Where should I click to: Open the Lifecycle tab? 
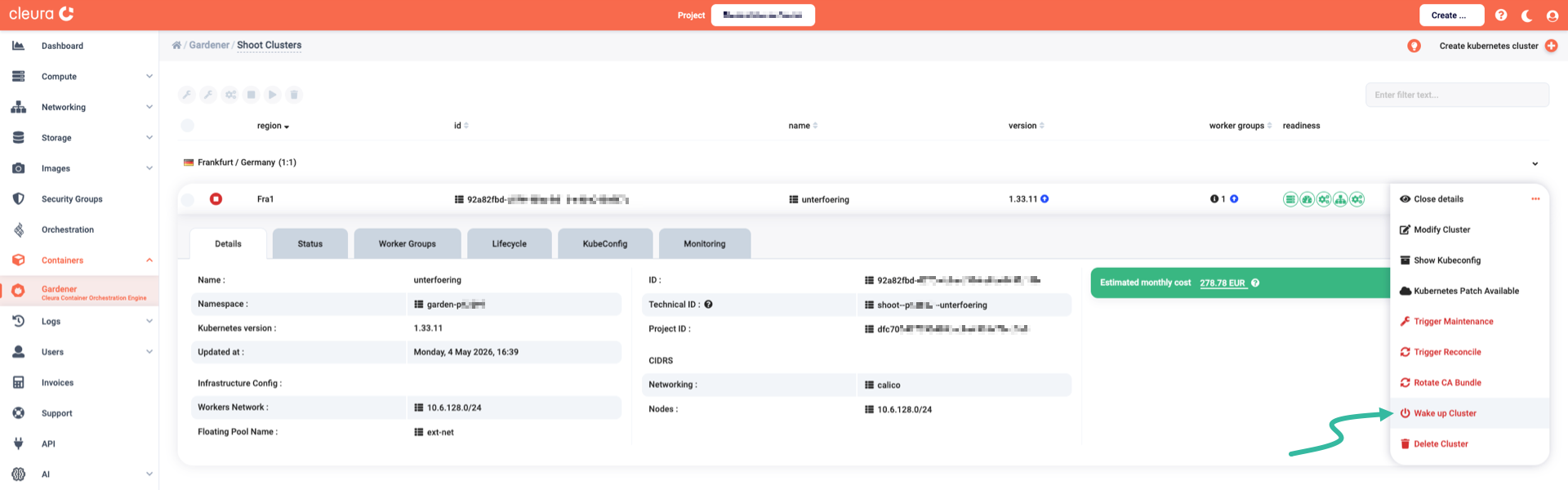[x=510, y=243]
